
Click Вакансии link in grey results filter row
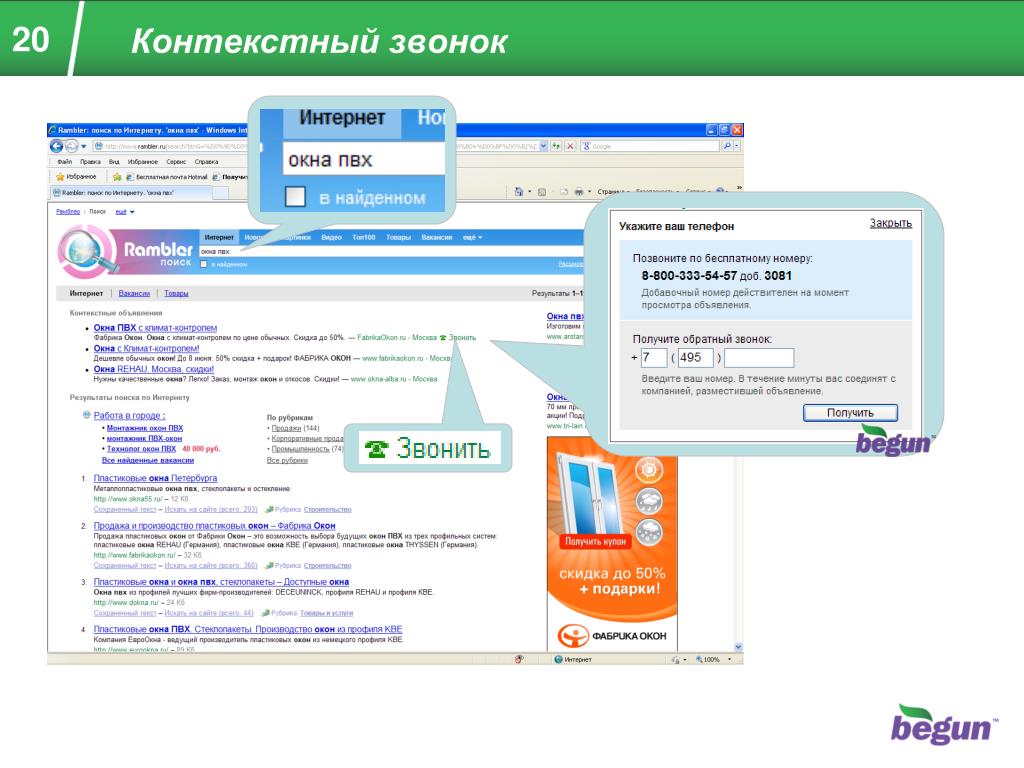tap(134, 293)
